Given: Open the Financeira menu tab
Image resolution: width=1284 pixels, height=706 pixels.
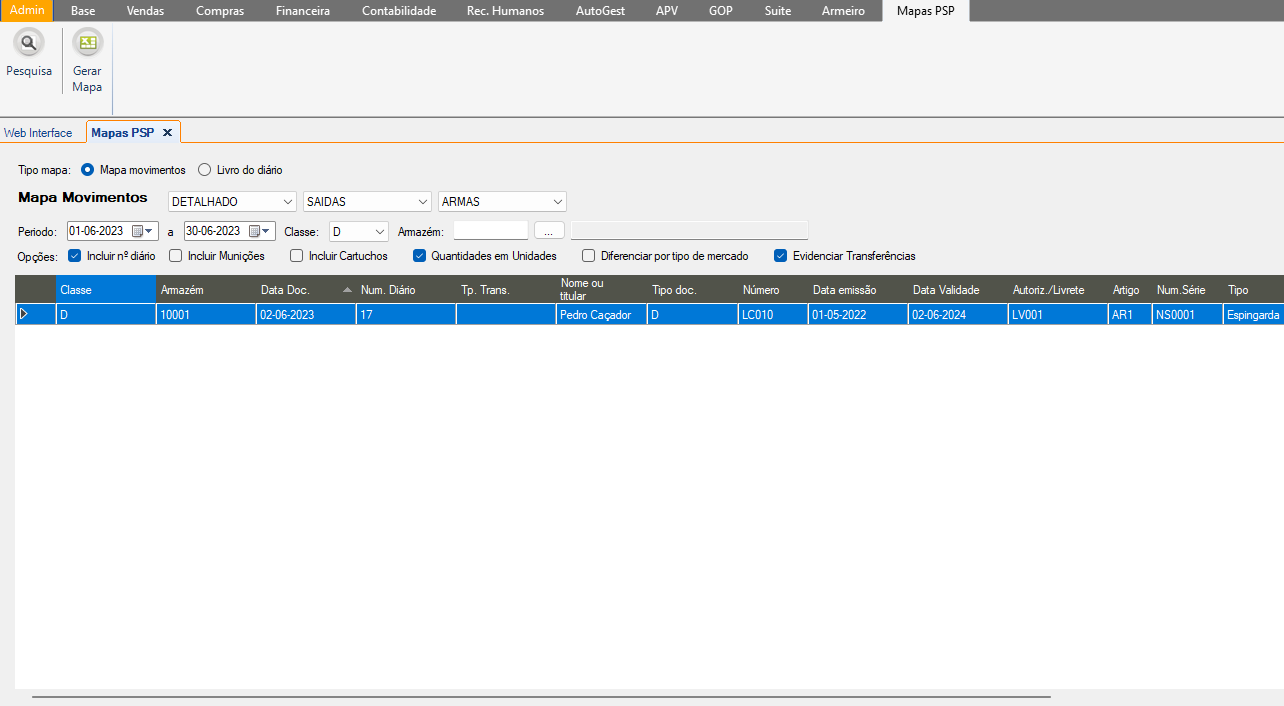Looking at the screenshot, I should [302, 11].
